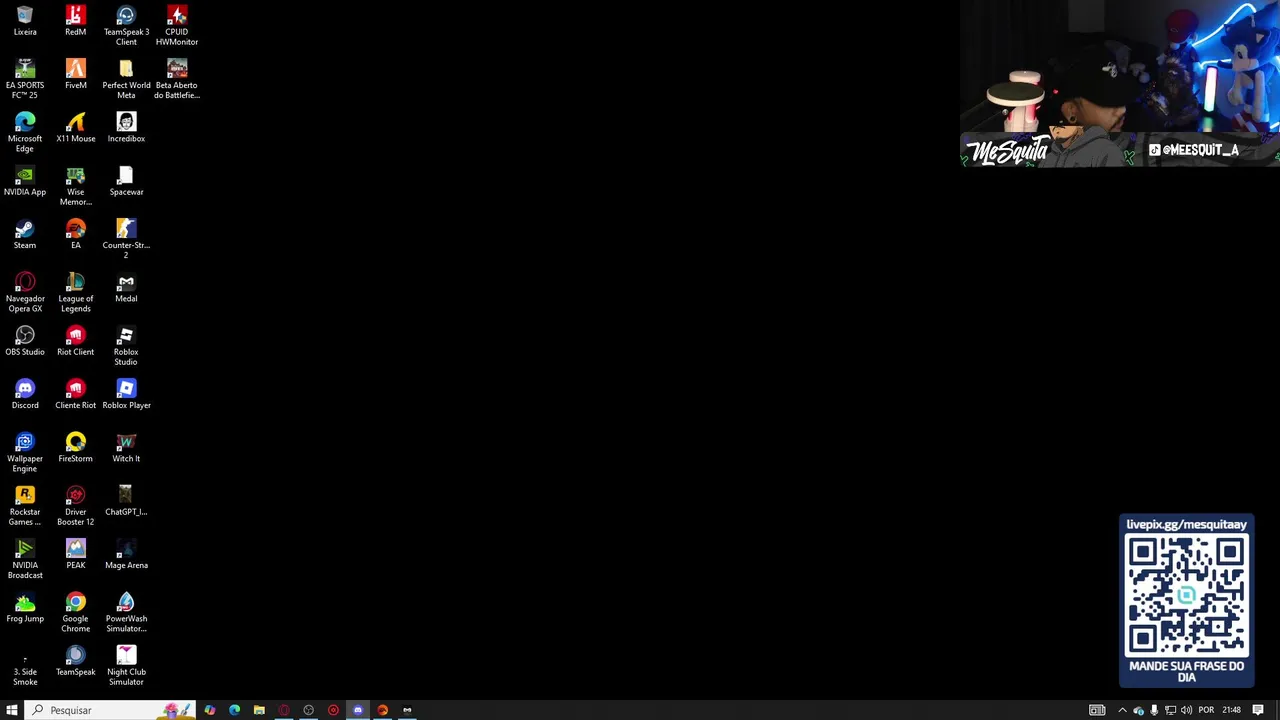Select Navegador Opera GX desktop icon
This screenshot has height=720, width=1280.
click(25, 292)
